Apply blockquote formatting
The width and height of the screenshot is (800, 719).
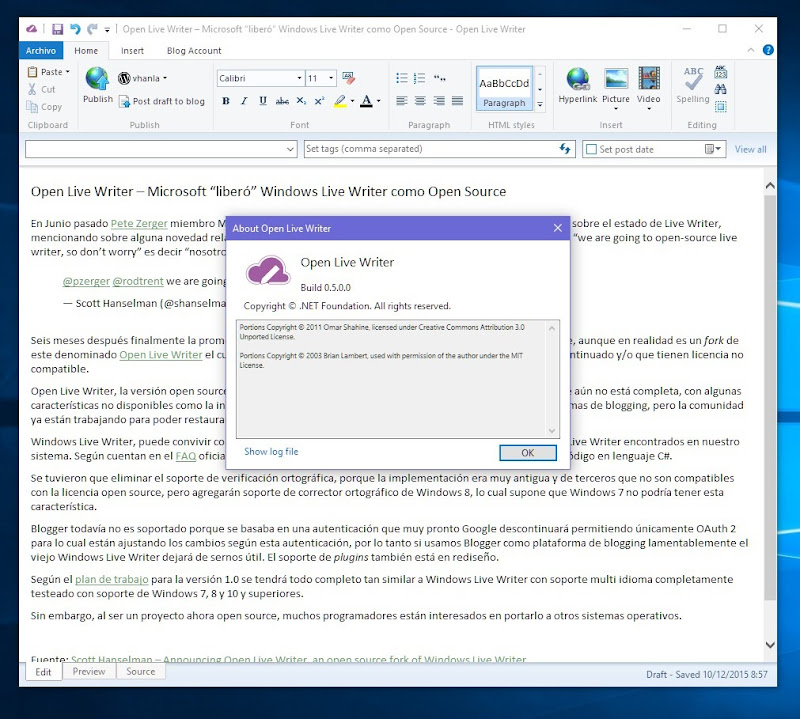pyautogui.click(x=439, y=78)
